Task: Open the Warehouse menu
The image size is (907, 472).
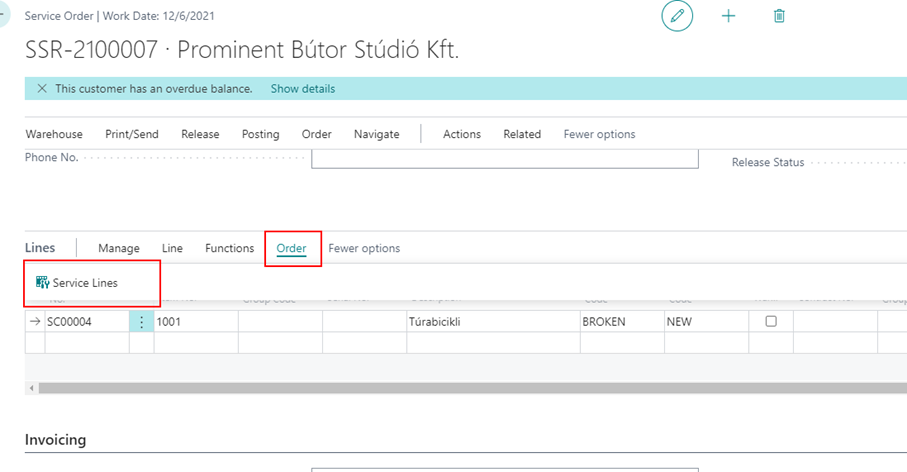Action: (54, 134)
